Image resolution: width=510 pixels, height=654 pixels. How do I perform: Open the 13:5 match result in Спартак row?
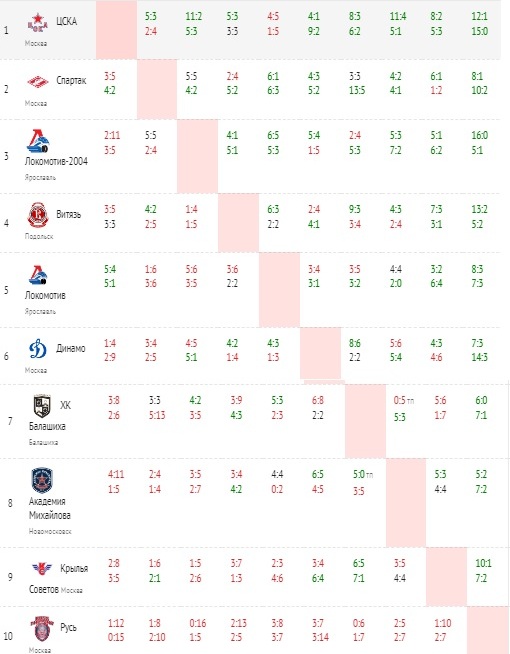point(357,90)
